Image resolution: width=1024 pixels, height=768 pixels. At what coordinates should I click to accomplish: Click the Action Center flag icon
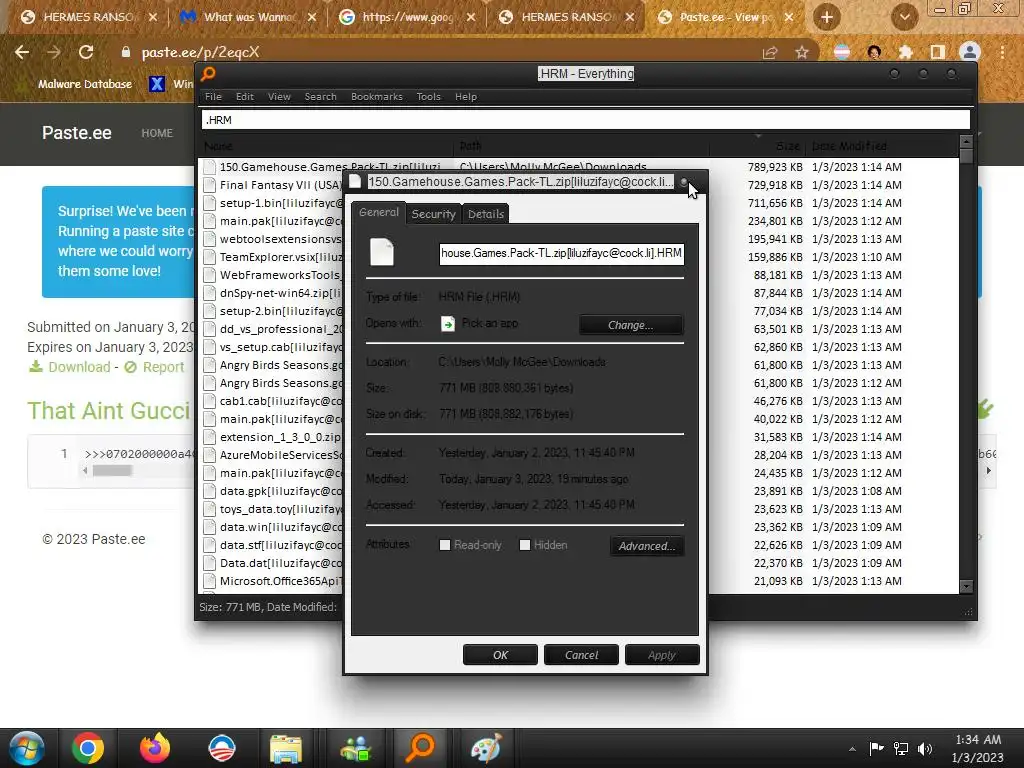coord(876,748)
